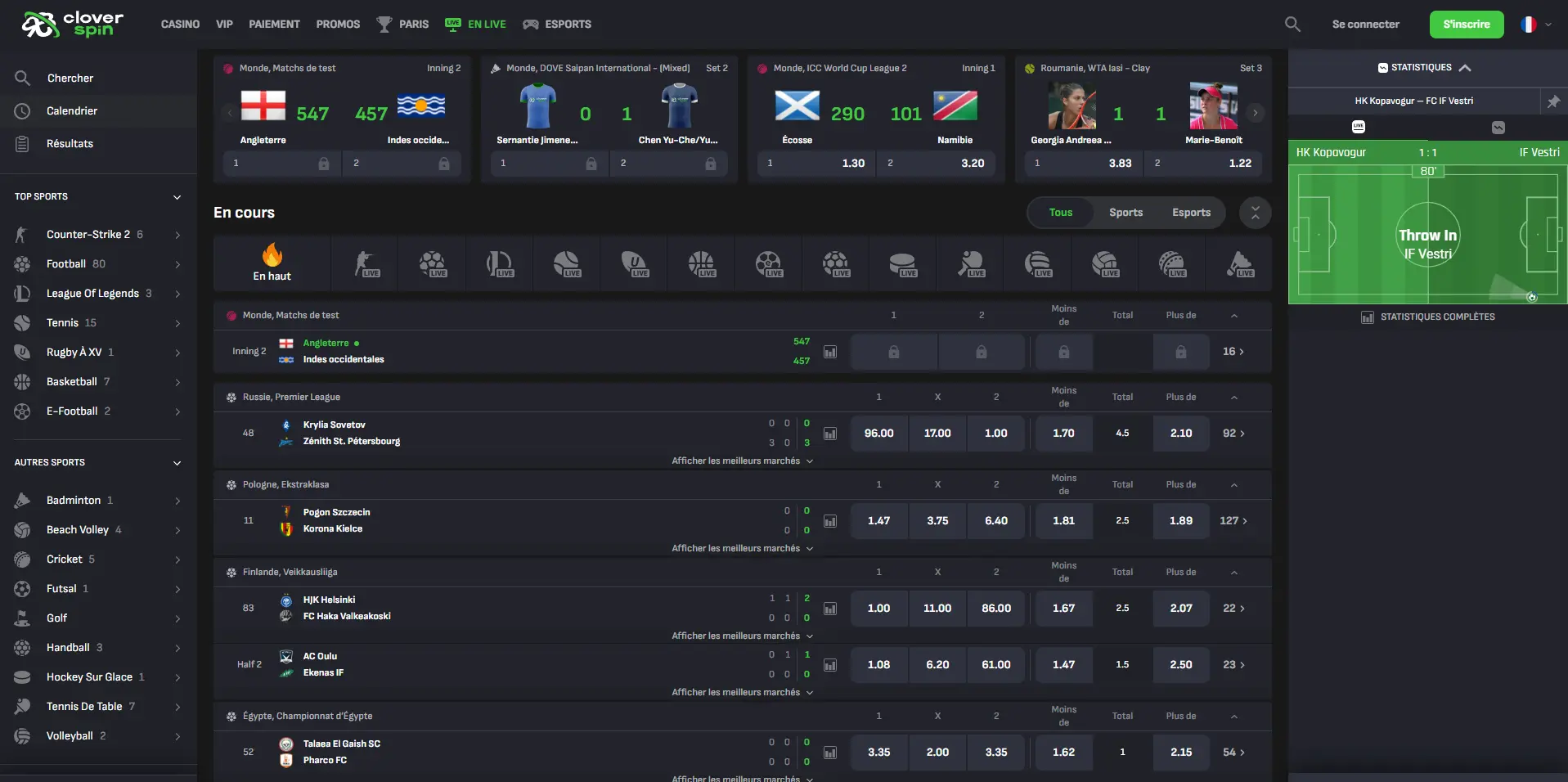This screenshot has height=782, width=1568.
Task: Show previous featured match with left arrow
Action: (x=230, y=113)
